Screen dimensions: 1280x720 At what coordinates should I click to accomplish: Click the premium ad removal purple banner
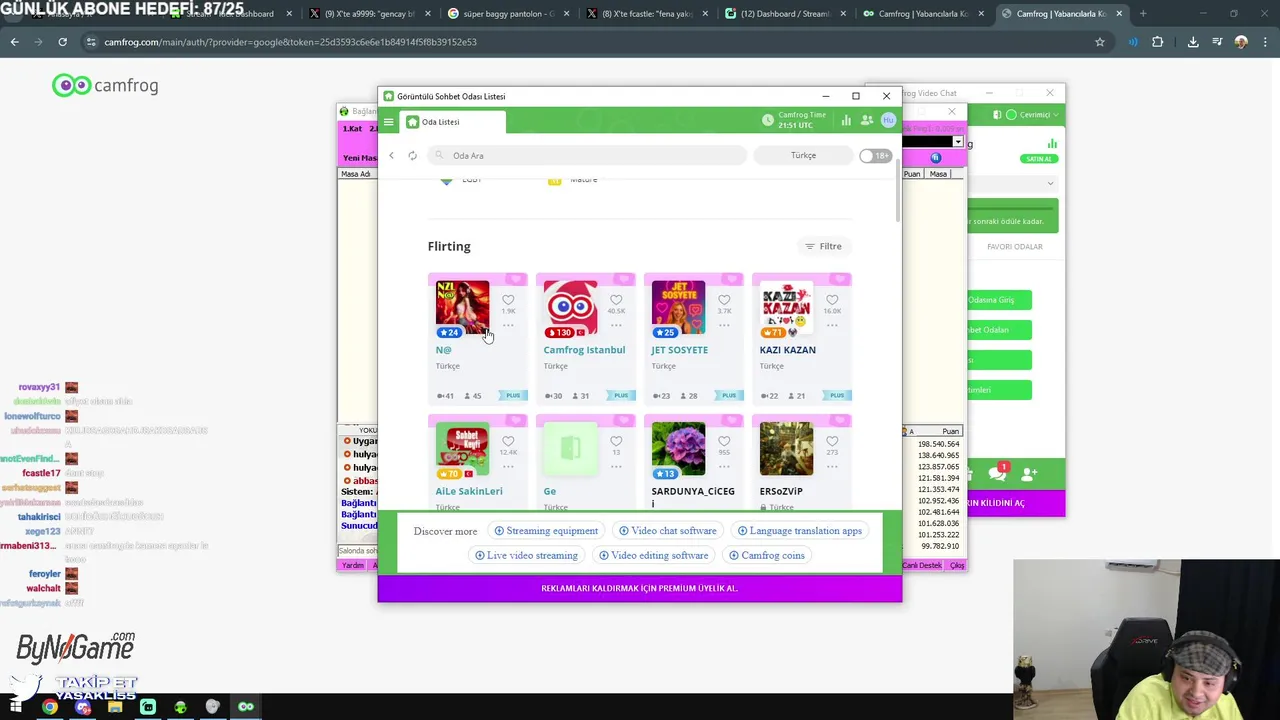coord(639,588)
